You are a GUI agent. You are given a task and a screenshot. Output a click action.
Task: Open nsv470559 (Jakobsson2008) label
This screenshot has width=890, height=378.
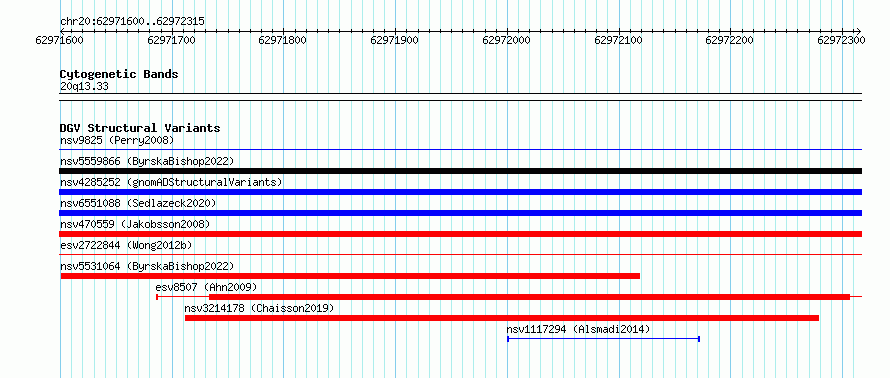click(135, 224)
